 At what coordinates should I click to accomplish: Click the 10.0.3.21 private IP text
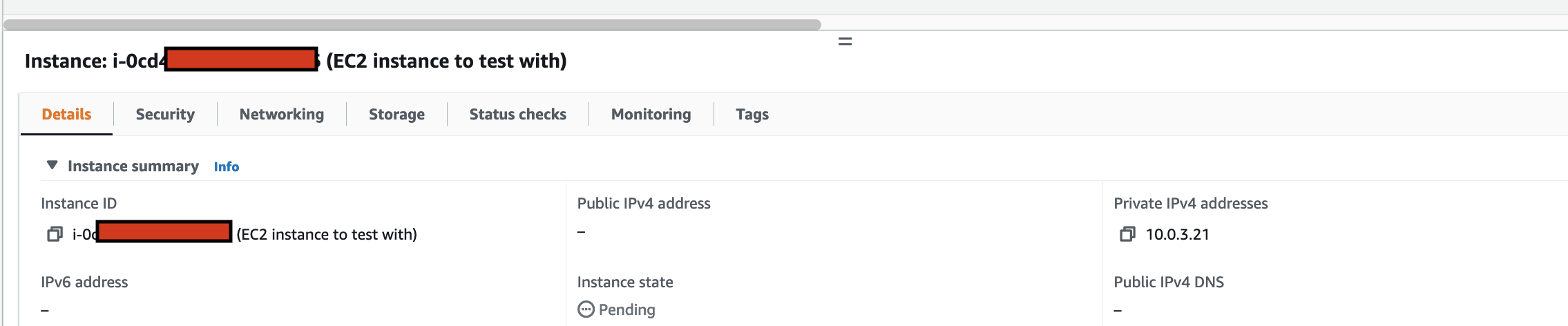pos(1178,234)
